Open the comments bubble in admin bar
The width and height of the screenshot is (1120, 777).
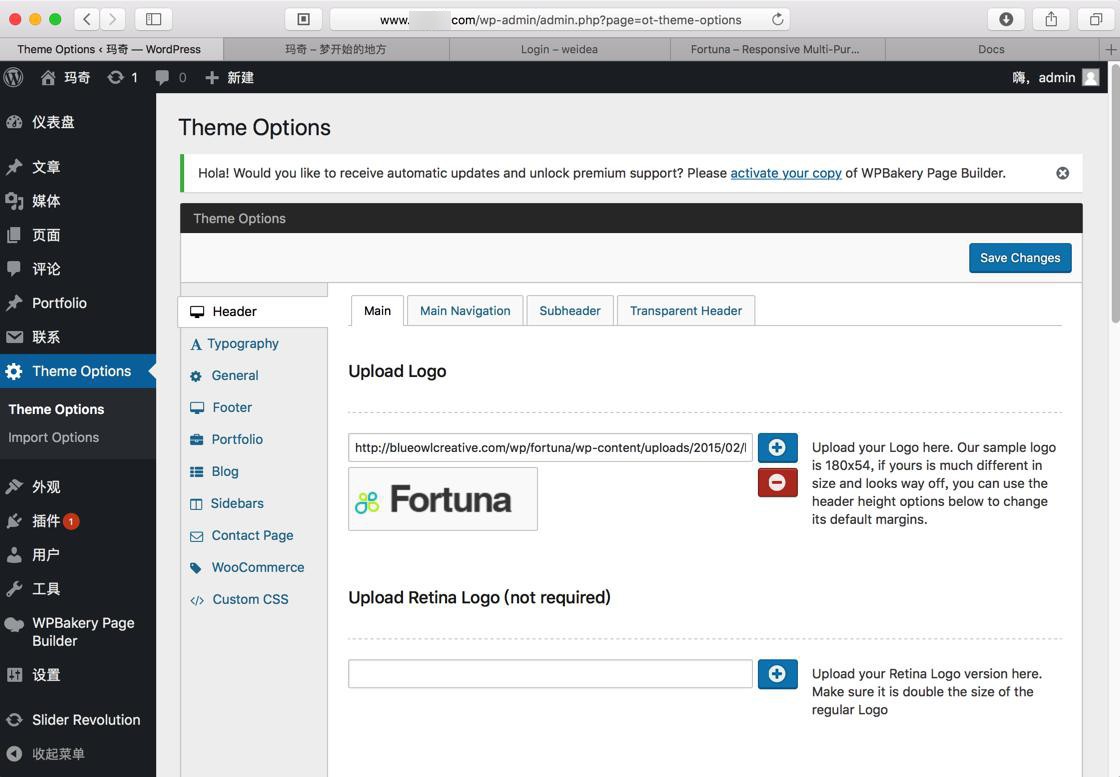[170, 77]
